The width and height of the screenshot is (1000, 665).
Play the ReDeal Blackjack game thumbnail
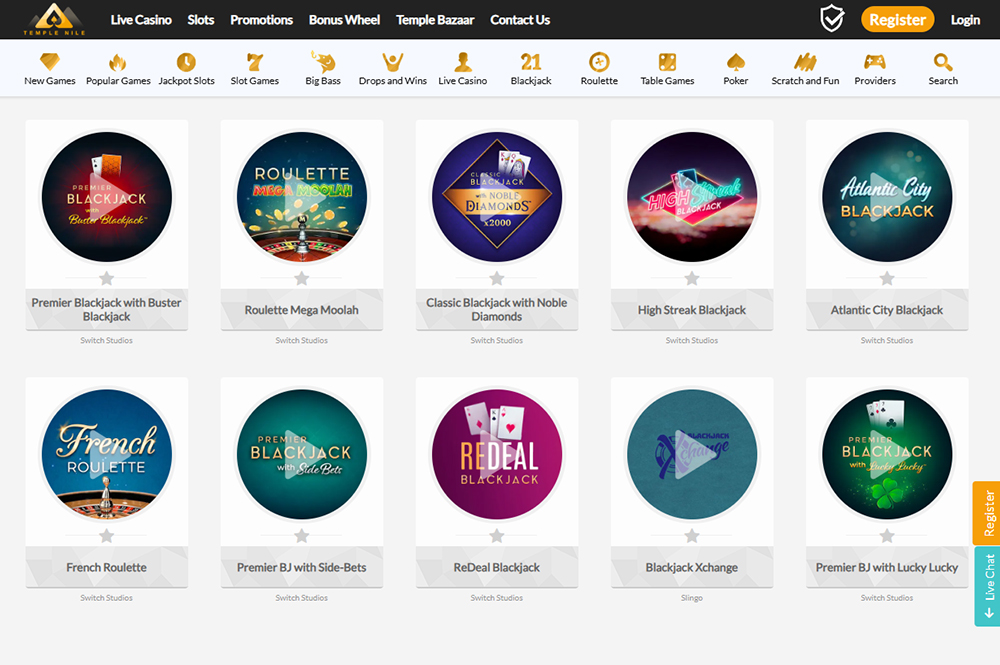(x=497, y=455)
